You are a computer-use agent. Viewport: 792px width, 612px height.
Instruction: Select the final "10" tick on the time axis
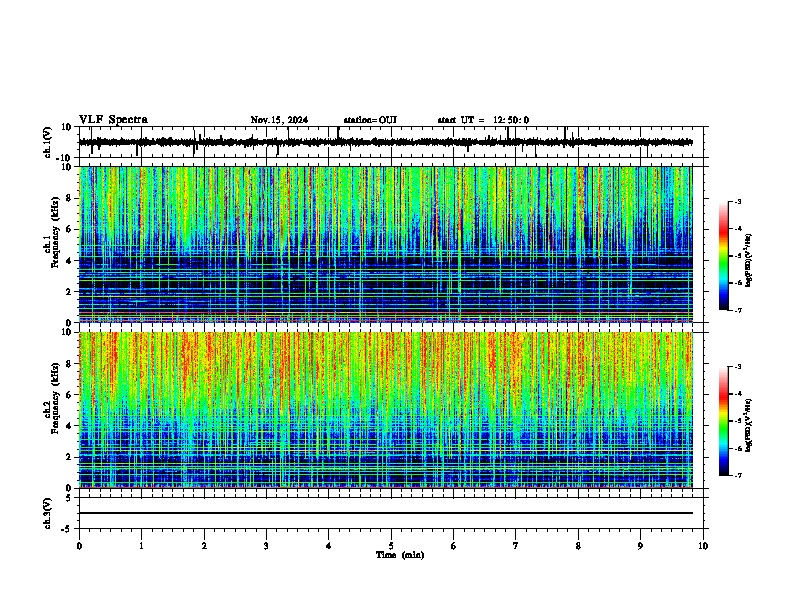pos(703,546)
